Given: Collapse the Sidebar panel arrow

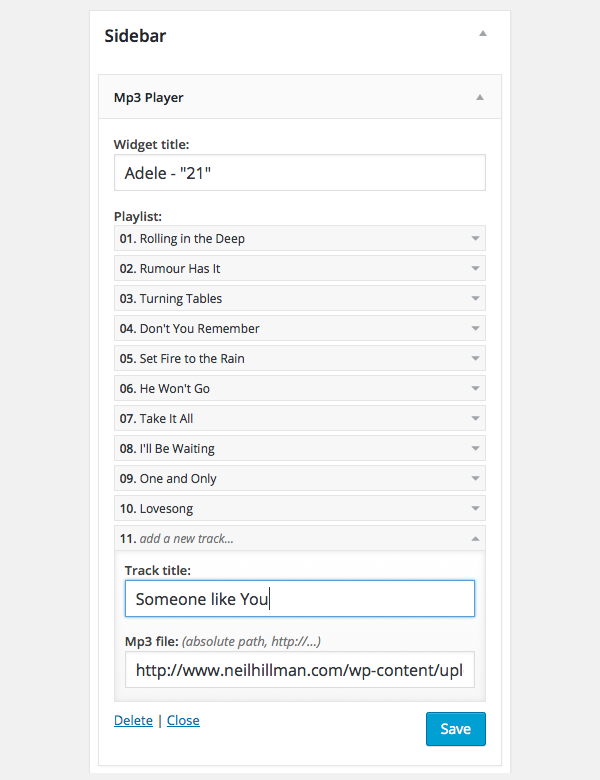Looking at the screenshot, I should 483,34.
